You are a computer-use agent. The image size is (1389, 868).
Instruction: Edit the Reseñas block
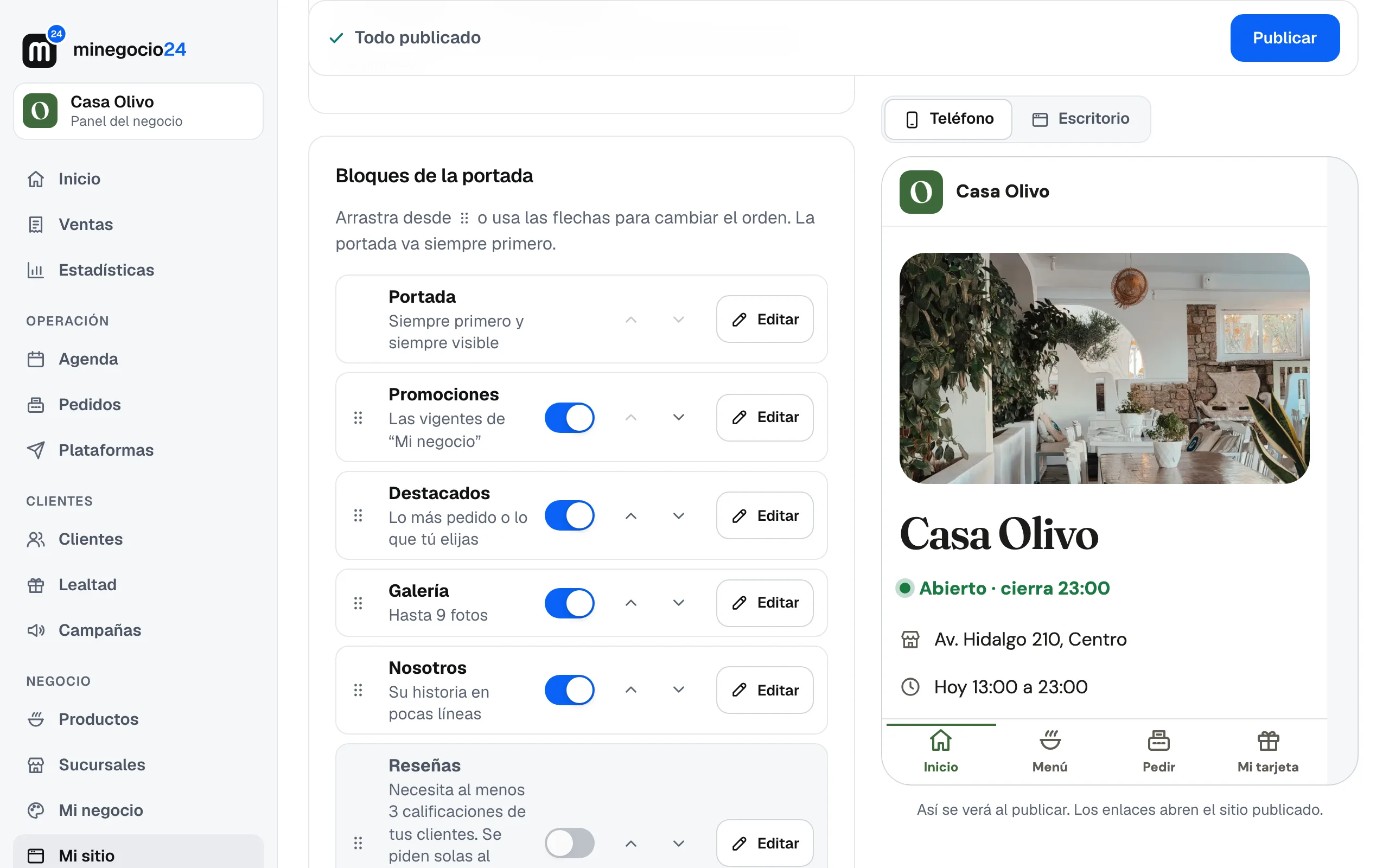(x=764, y=843)
